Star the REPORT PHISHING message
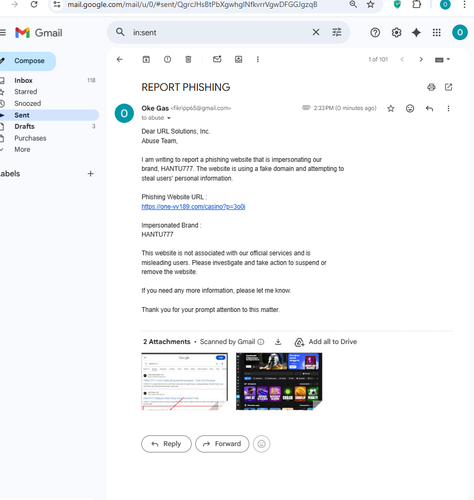474x500 pixels. pyautogui.click(x=391, y=108)
